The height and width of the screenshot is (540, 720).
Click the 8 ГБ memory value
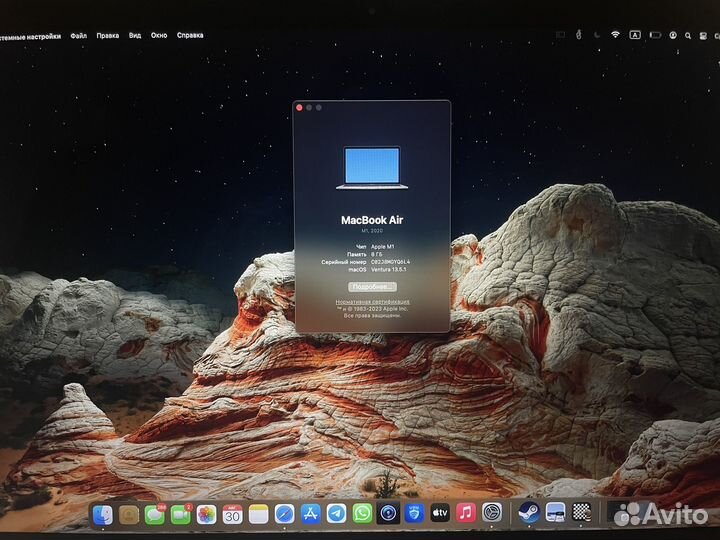click(x=377, y=254)
